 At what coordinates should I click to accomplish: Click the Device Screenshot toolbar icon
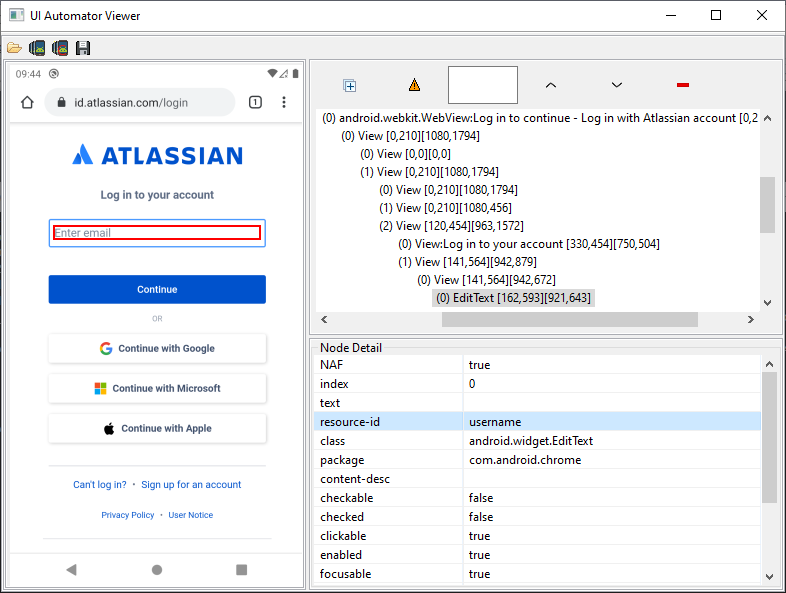click(x=37, y=48)
